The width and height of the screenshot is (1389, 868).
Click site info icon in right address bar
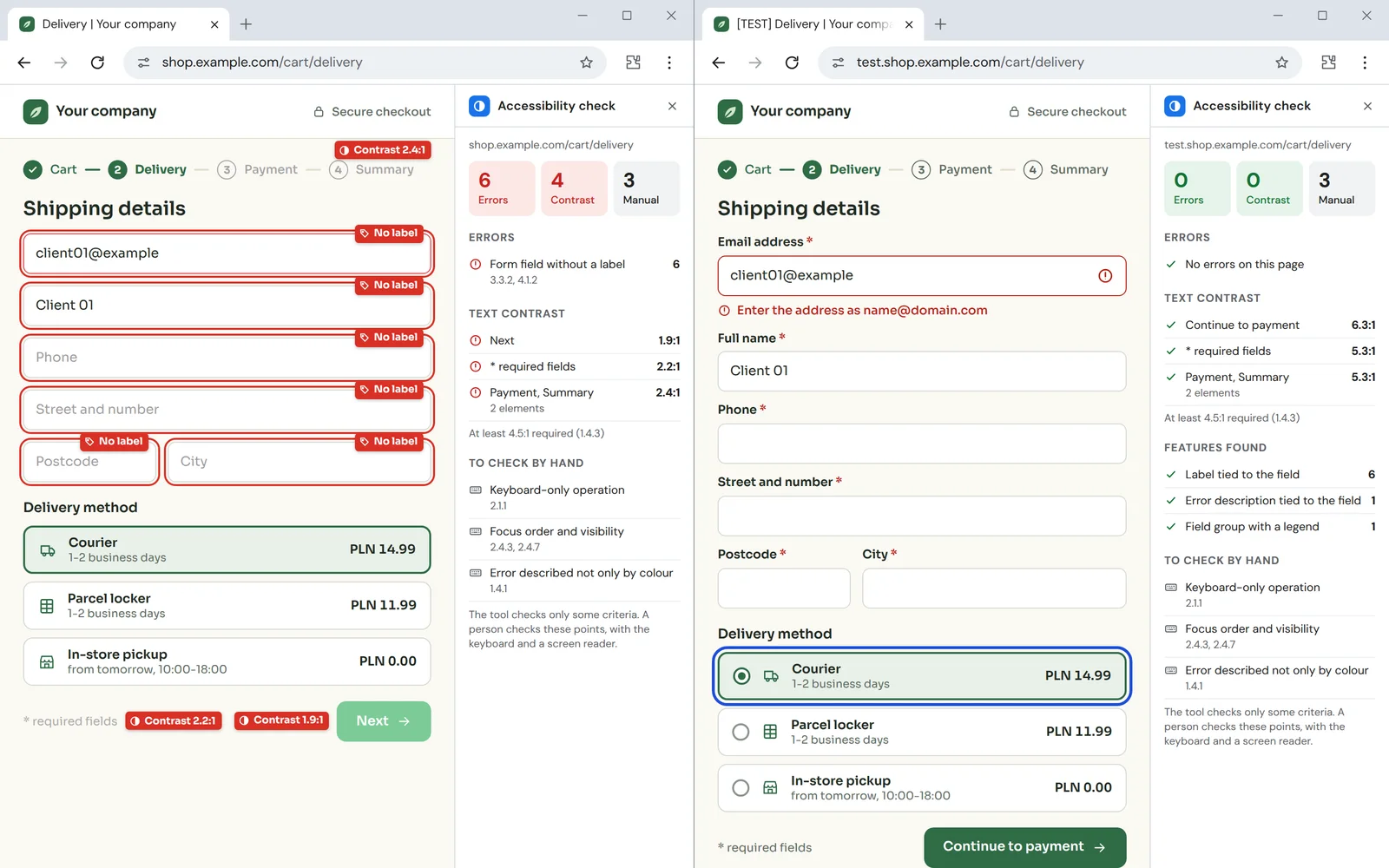(x=838, y=62)
